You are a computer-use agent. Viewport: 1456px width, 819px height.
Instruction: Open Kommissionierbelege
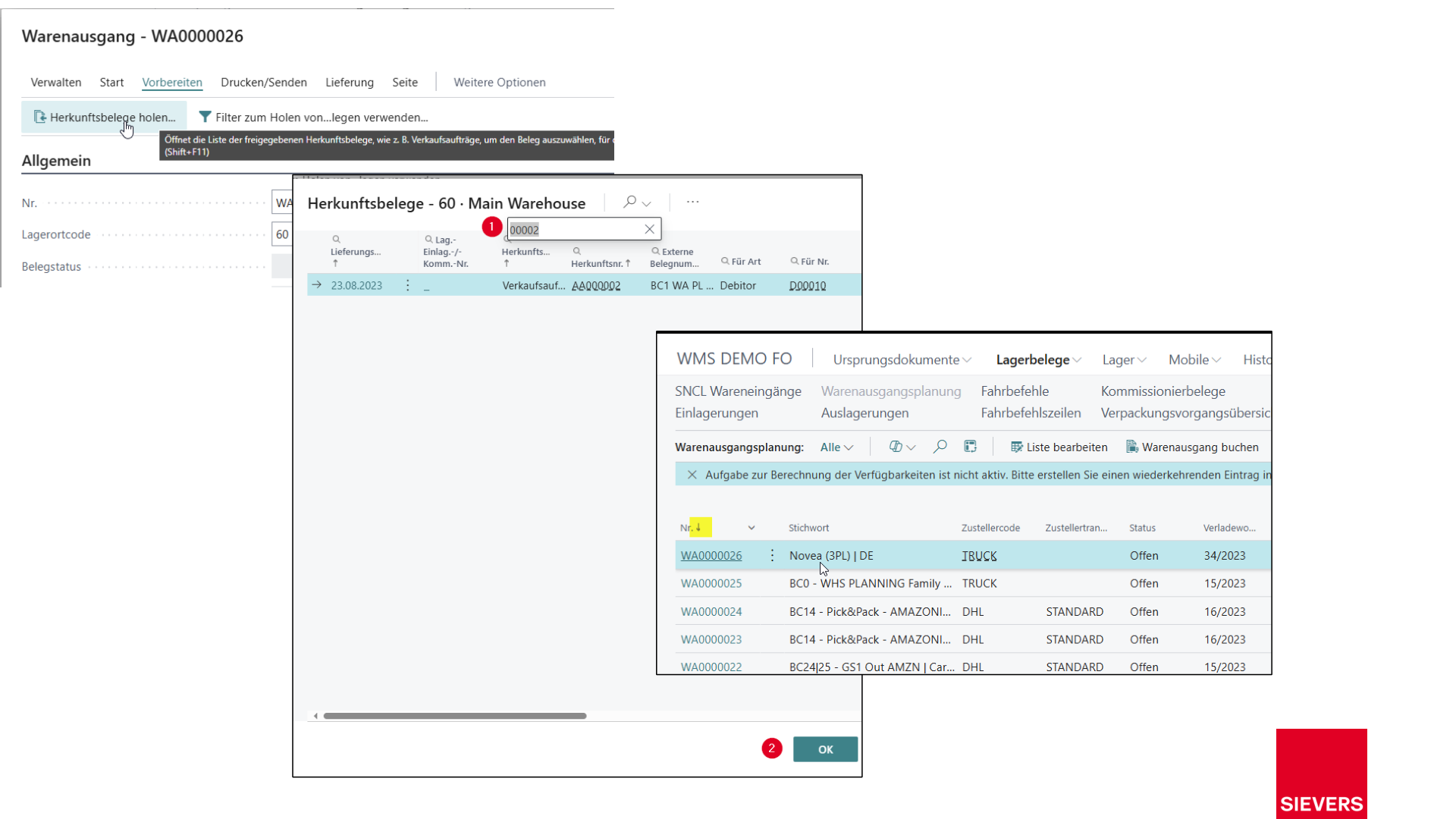coord(1163,391)
